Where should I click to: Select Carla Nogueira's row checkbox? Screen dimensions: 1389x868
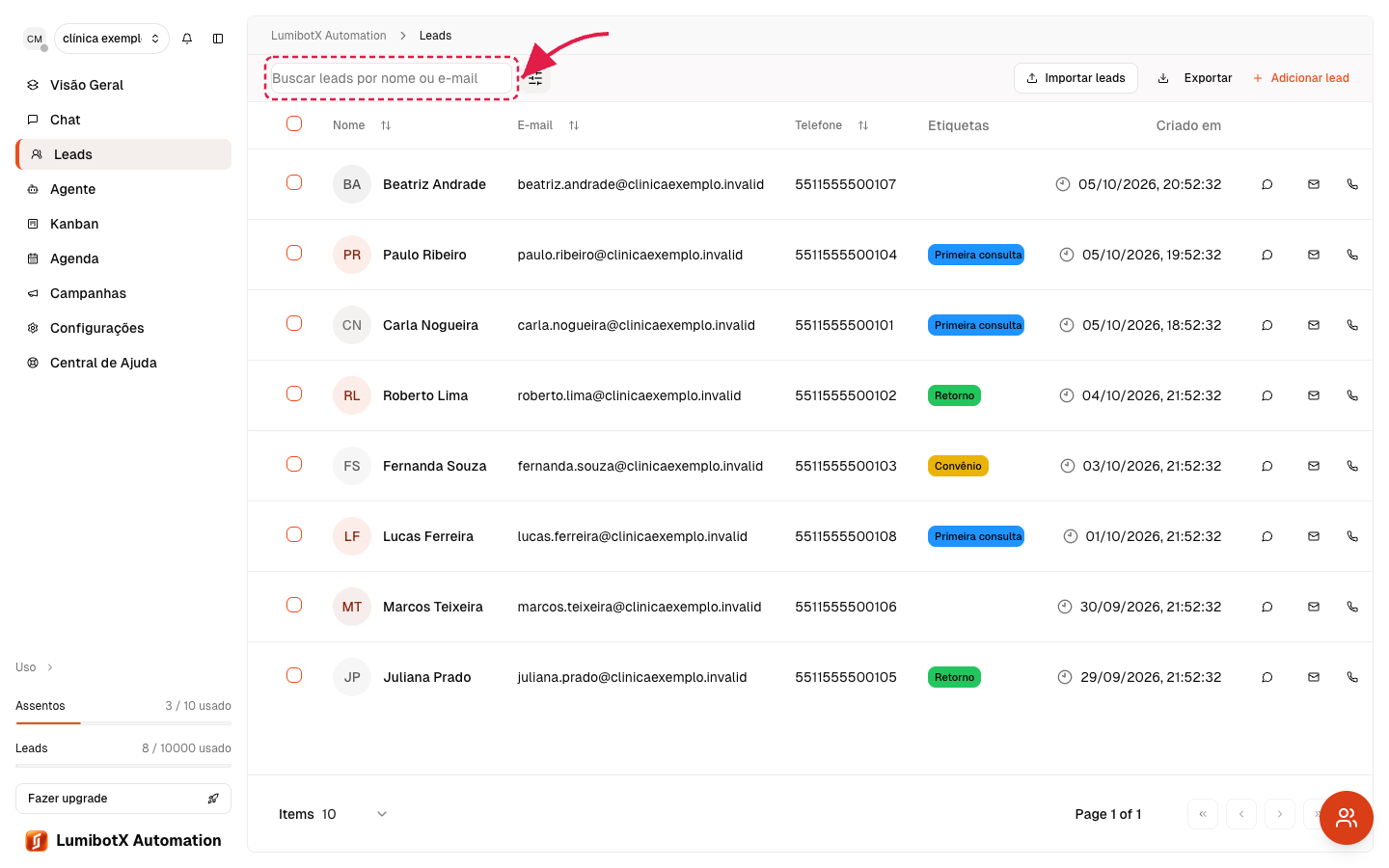coord(294,323)
